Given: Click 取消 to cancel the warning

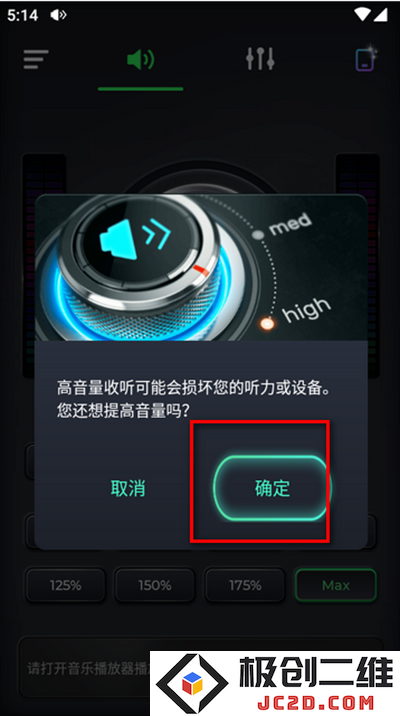Looking at the screenshot, I should click(128, 488).
